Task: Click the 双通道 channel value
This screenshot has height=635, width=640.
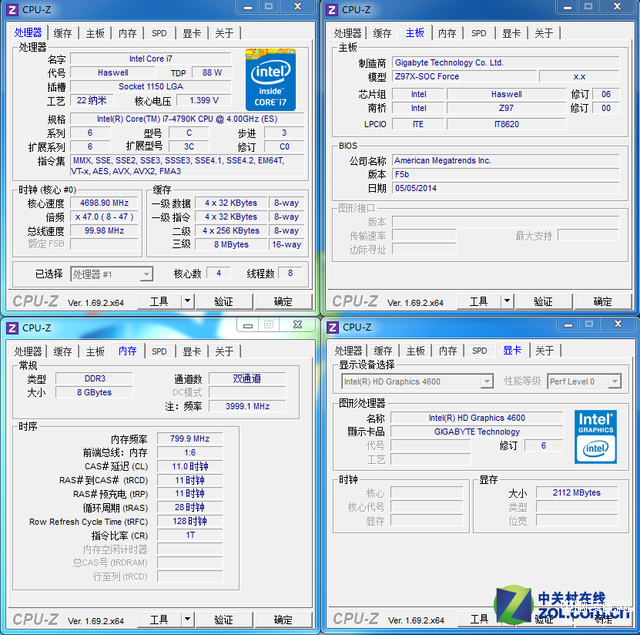Action: coord(247,378)
